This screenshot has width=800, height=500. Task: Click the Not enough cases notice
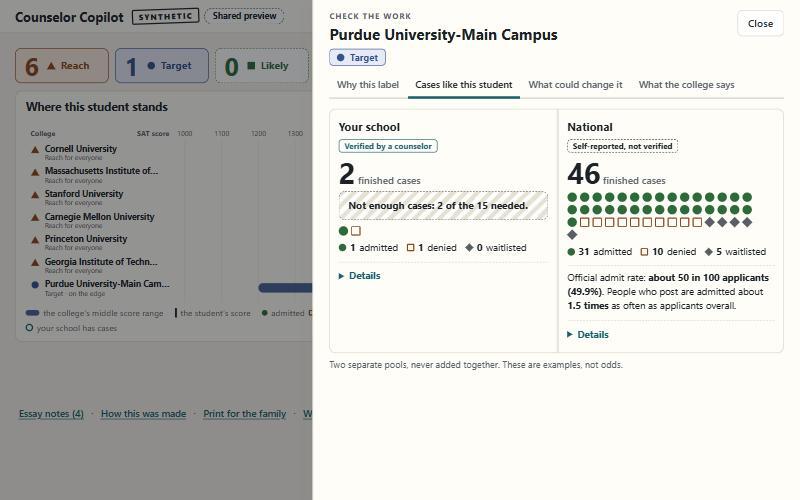(443, 206)
